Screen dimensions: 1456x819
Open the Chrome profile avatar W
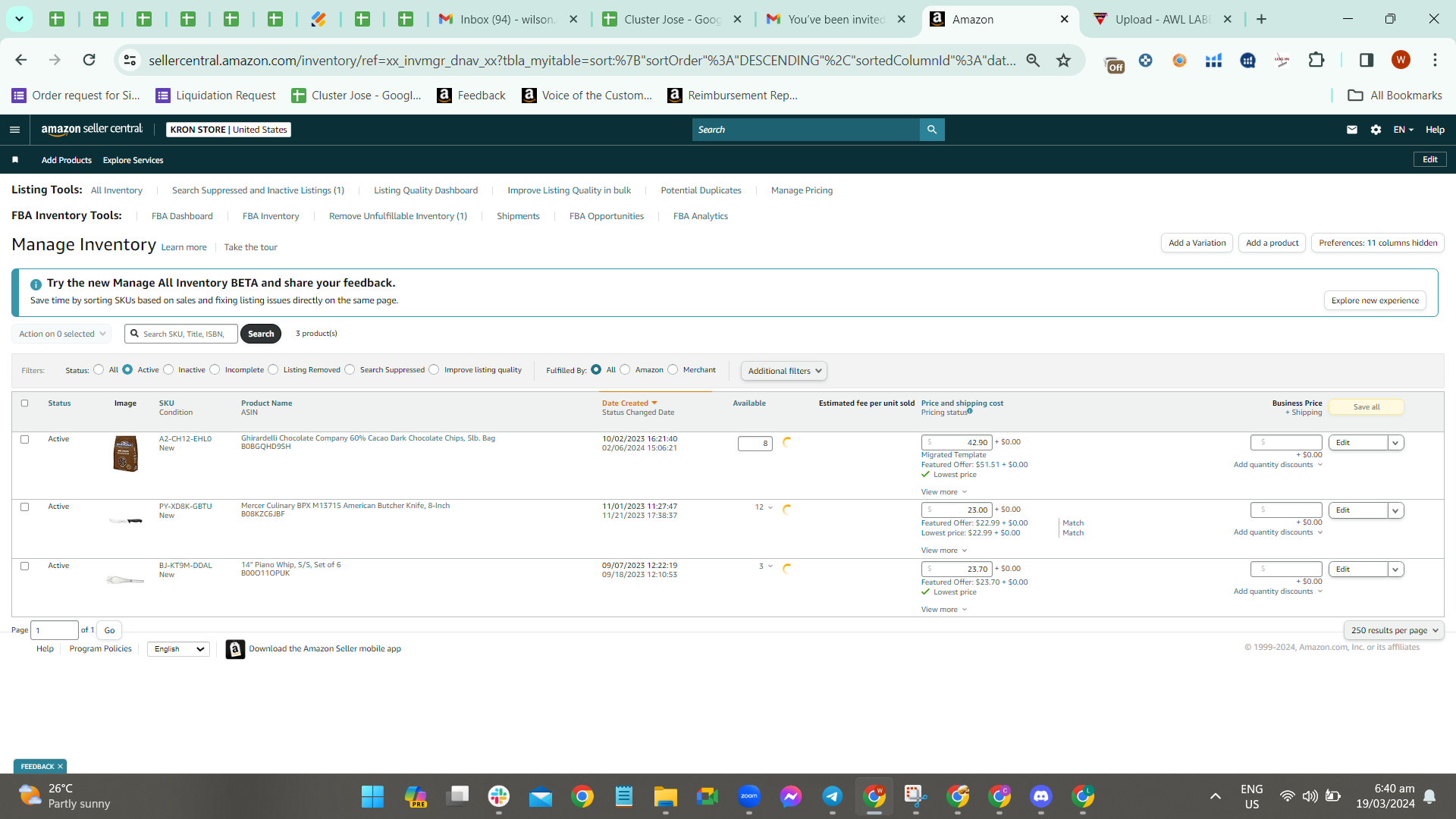[1401, 60]
